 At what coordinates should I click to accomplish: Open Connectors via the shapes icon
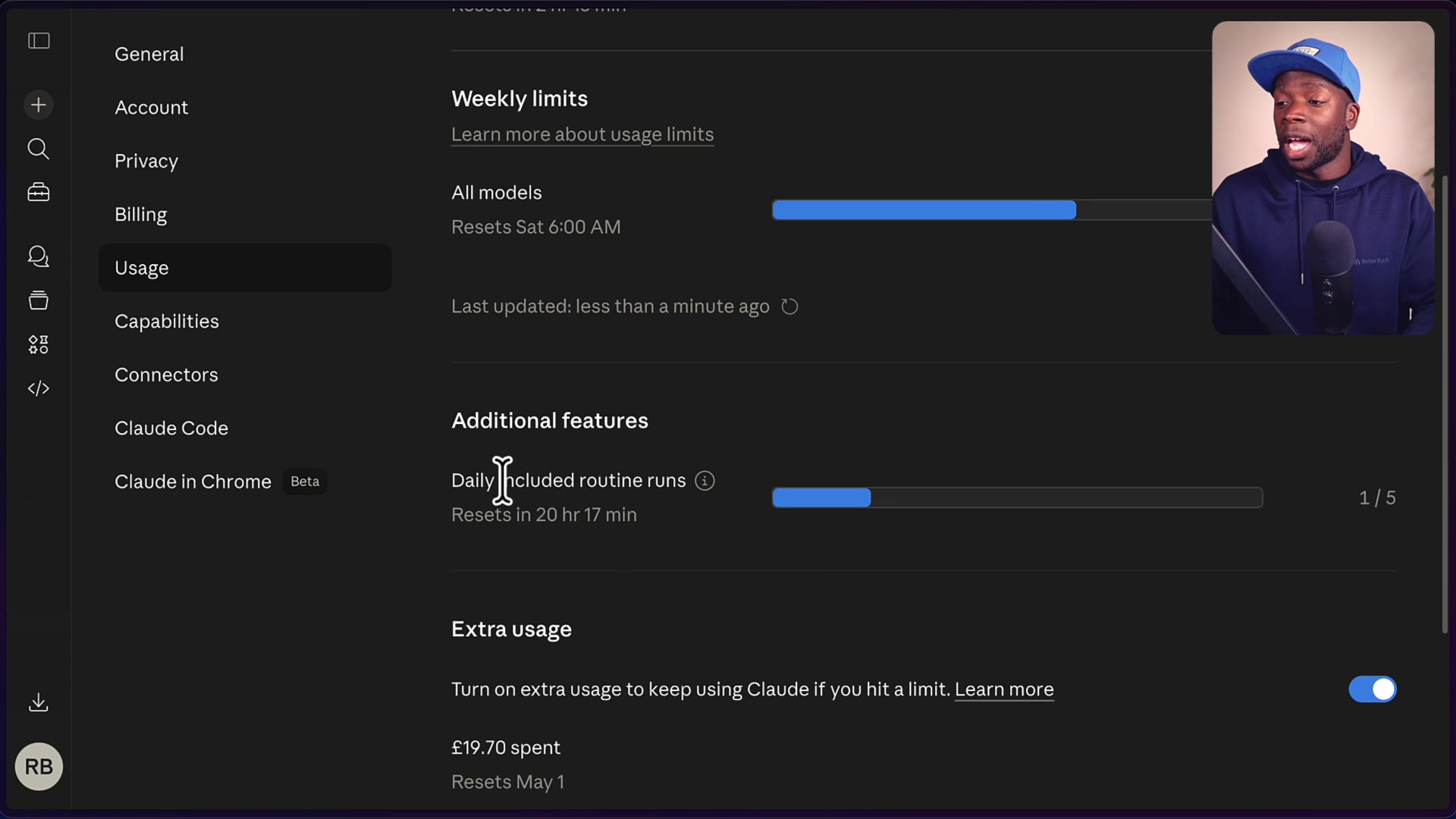39,344
